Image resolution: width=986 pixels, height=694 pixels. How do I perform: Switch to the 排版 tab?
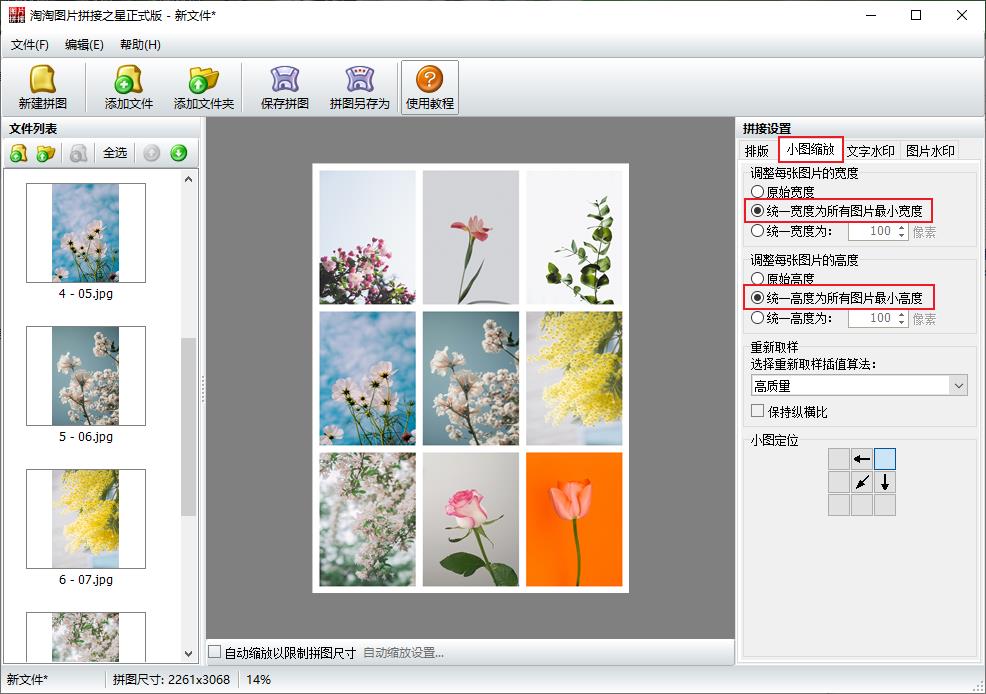click(757, 151)
